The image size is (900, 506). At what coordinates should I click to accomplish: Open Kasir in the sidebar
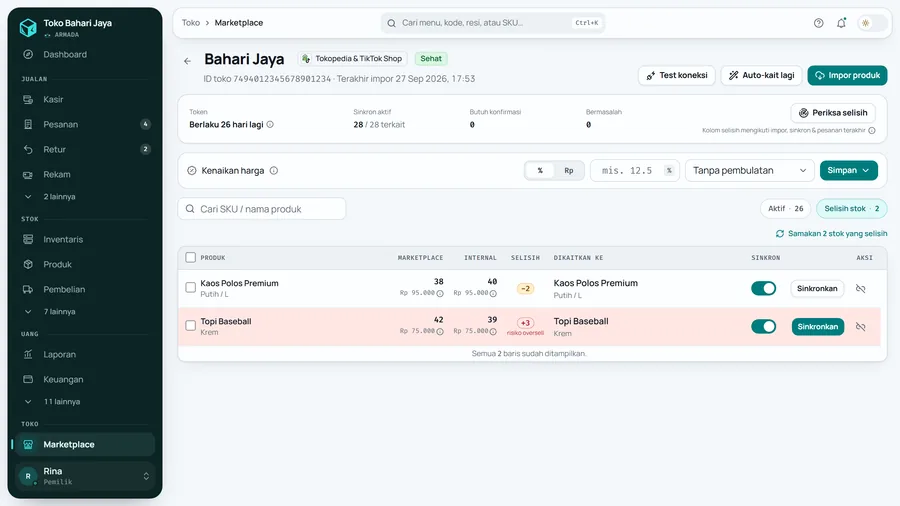85,99
